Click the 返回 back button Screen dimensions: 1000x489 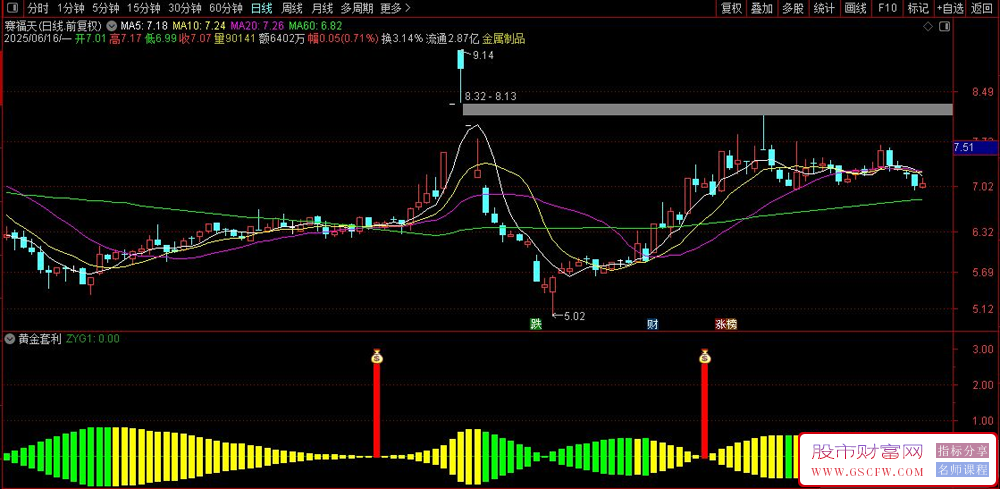(x=983, y=8)
